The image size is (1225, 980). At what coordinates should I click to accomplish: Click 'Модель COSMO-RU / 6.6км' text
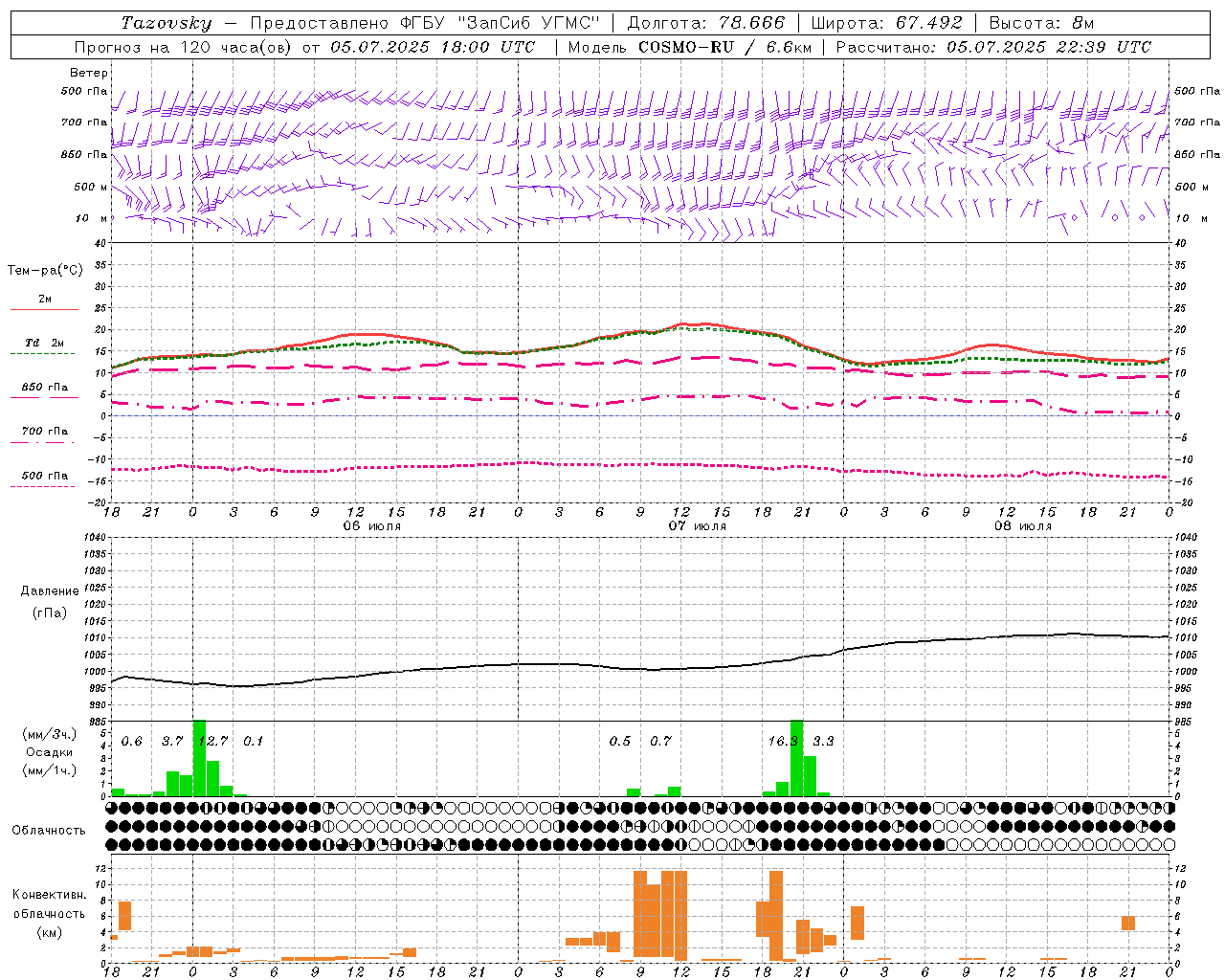[x=690, y=47]
